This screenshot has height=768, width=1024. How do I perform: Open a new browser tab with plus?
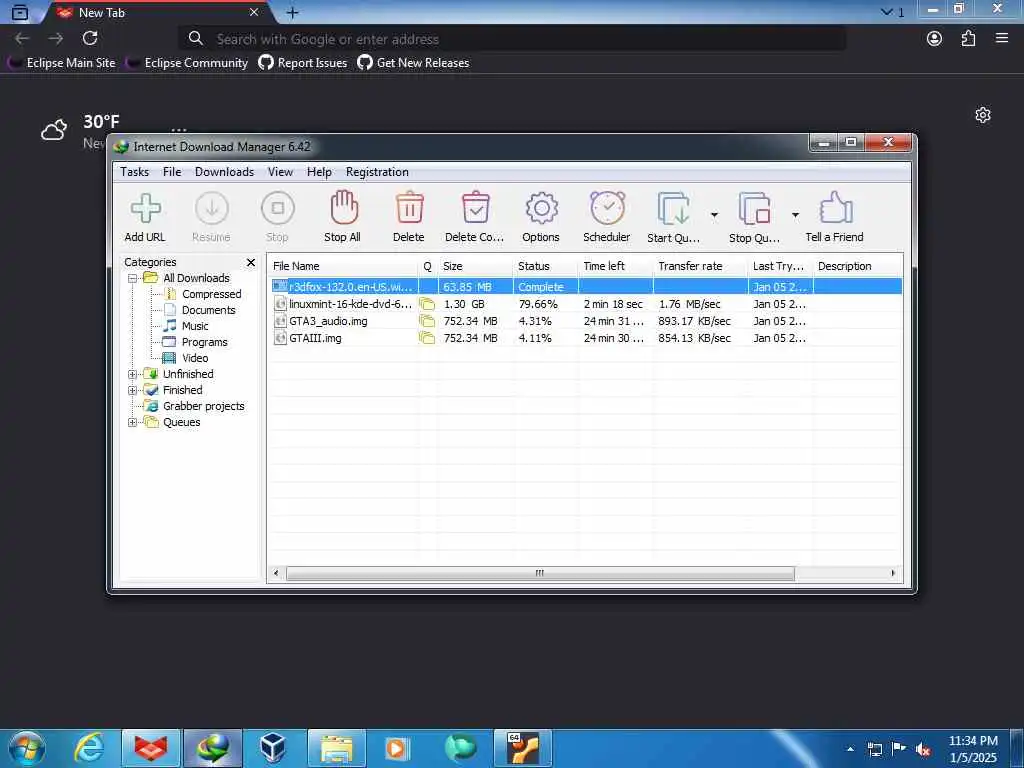tap(293, 12)
